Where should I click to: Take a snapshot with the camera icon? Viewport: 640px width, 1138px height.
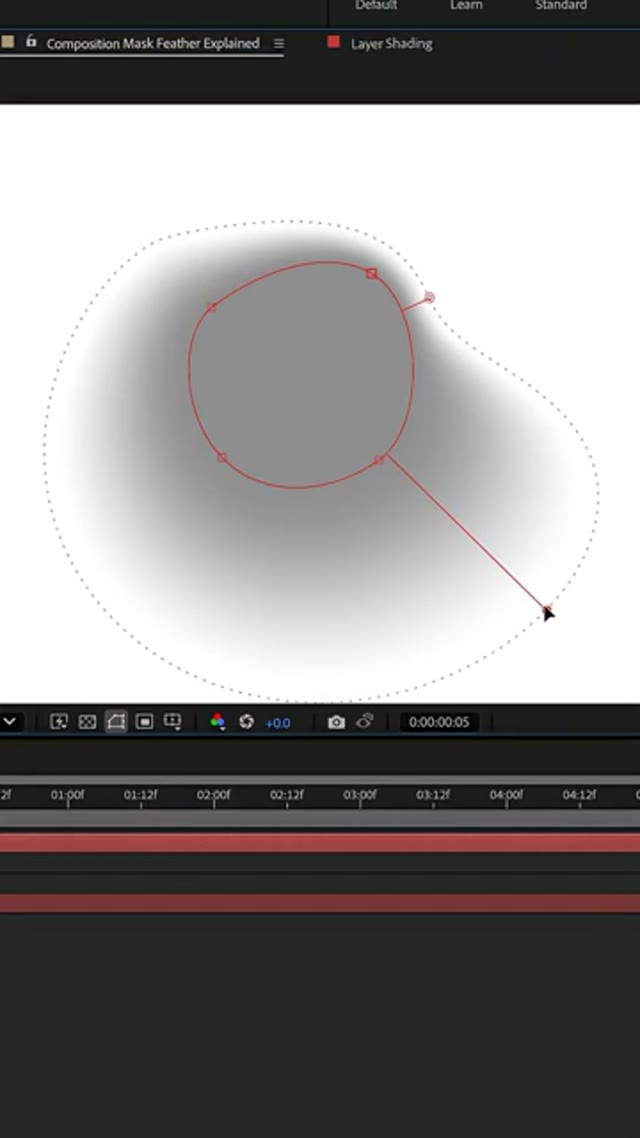coord(336,721)
